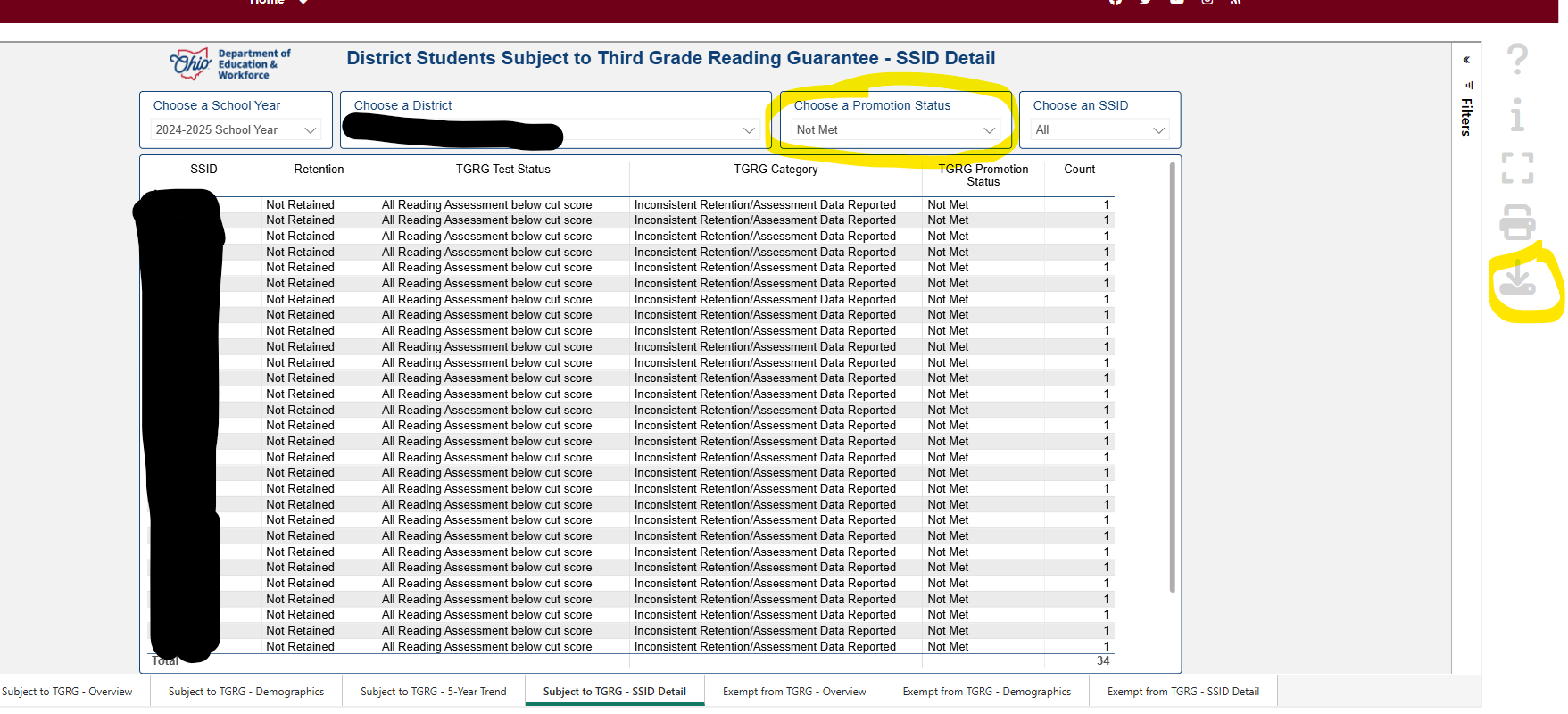Click the printer icon to print report
This screenshot has height=714, width=1568.
pyautogui.click(x=1517, y=222)
